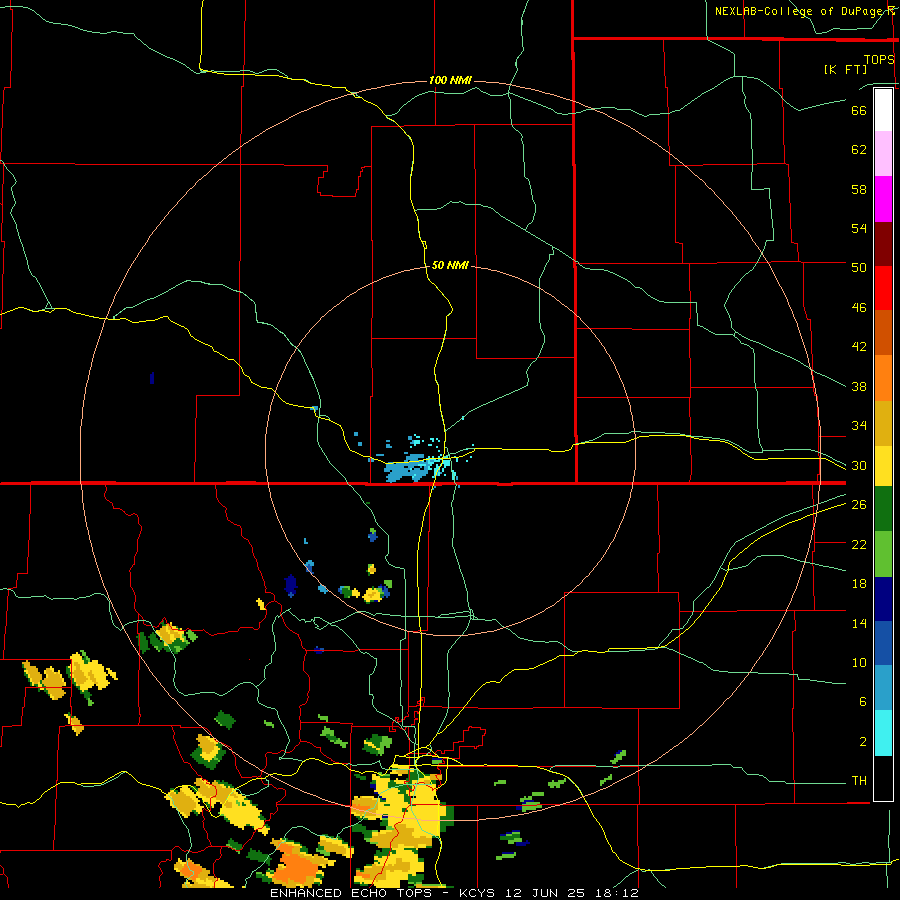Click the 62 scale label
900x900 pixels.
[859, 149]
